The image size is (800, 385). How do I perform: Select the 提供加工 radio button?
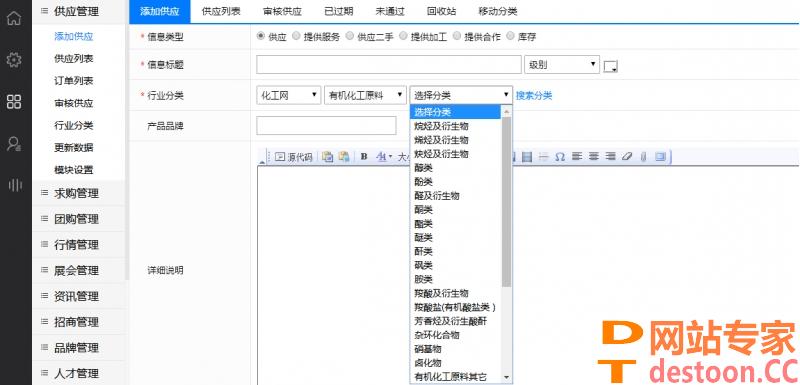point(403,36)
